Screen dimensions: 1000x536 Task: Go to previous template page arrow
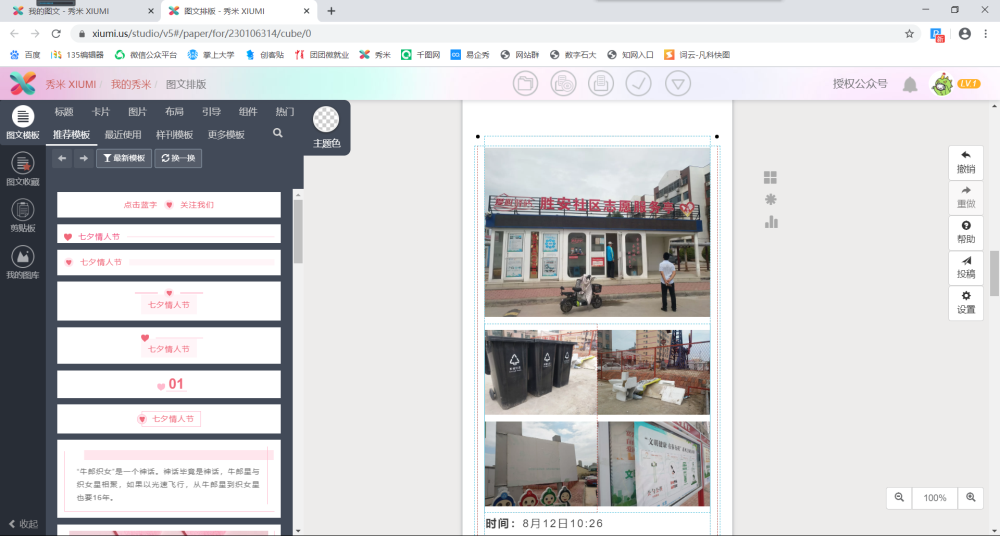62,158
